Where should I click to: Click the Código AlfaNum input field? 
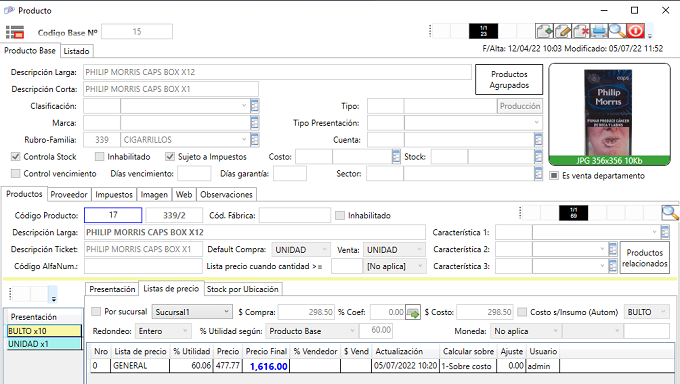[x=143, y=266]
